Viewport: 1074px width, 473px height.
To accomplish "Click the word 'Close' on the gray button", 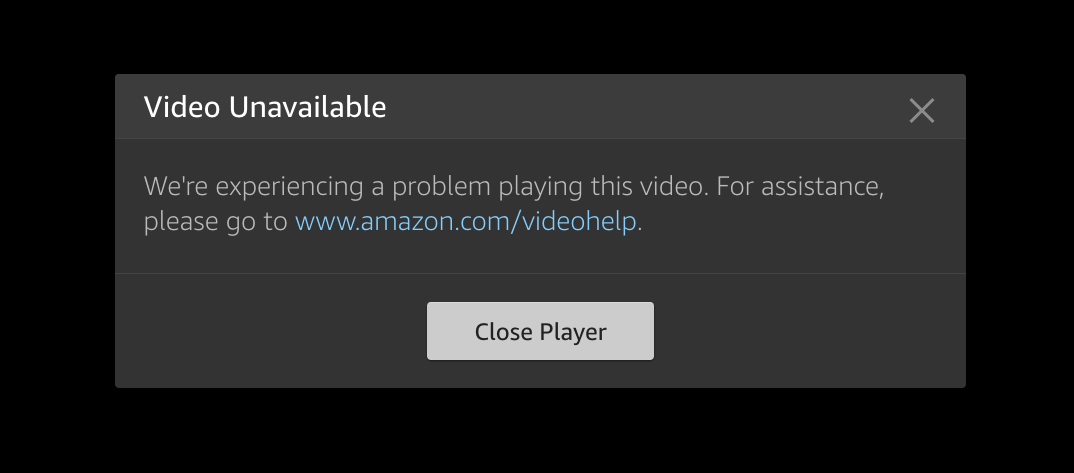I will (503, 331).
